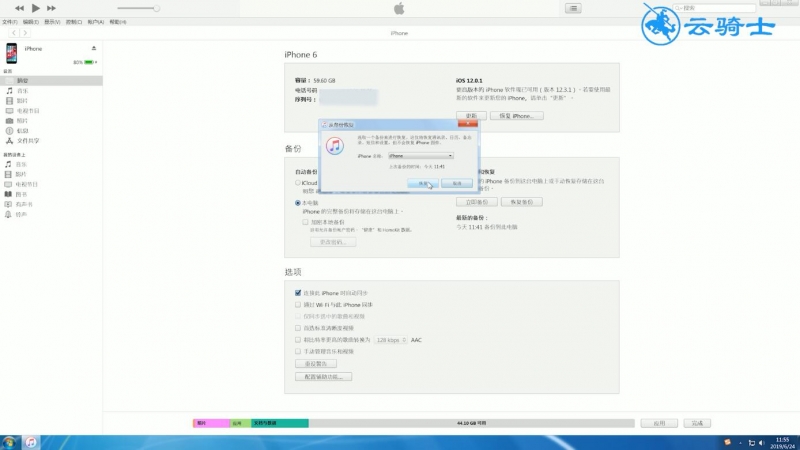Click the iTunes icon in the taskbar
800x450 pixels.
click(31, 442)
